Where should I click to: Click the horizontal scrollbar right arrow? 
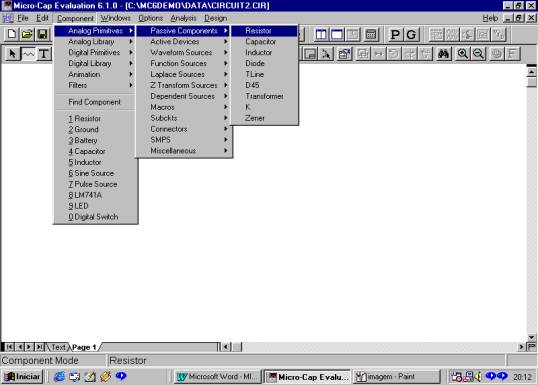[522, 347]
